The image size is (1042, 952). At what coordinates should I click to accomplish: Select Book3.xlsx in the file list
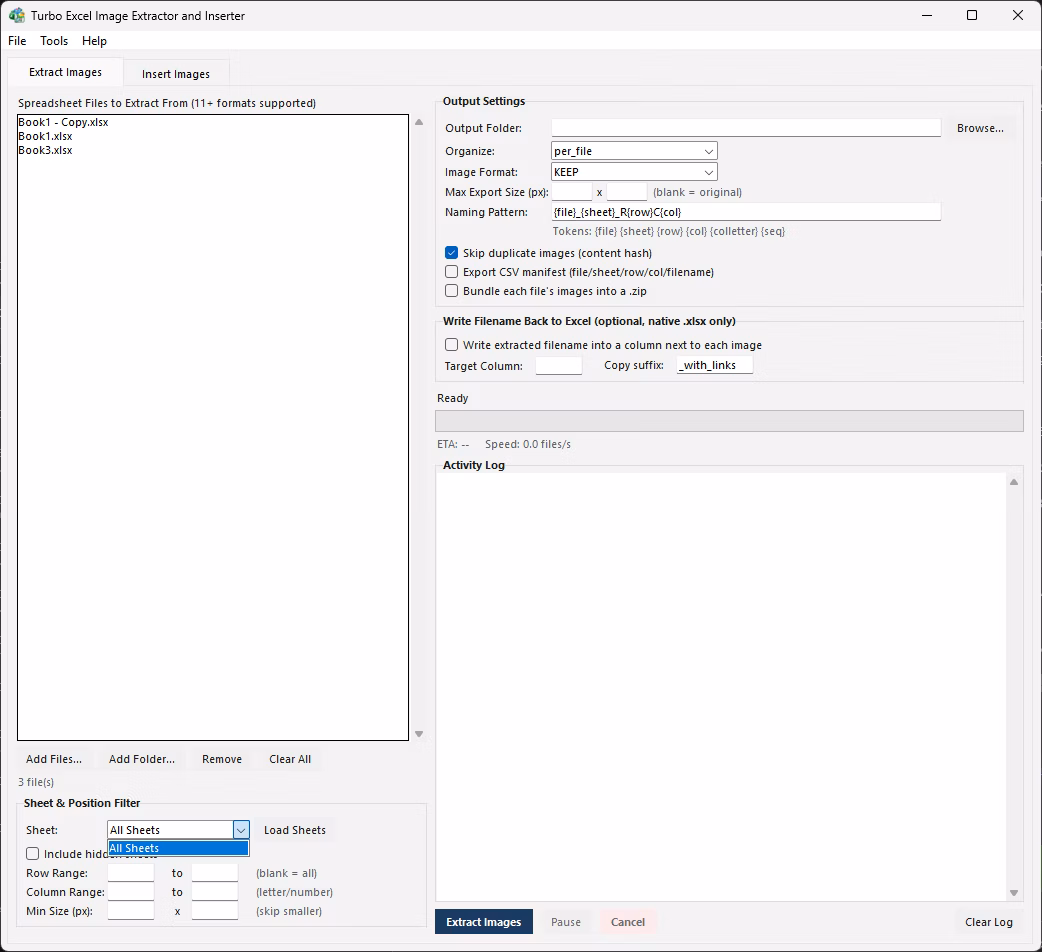[45, 150]
